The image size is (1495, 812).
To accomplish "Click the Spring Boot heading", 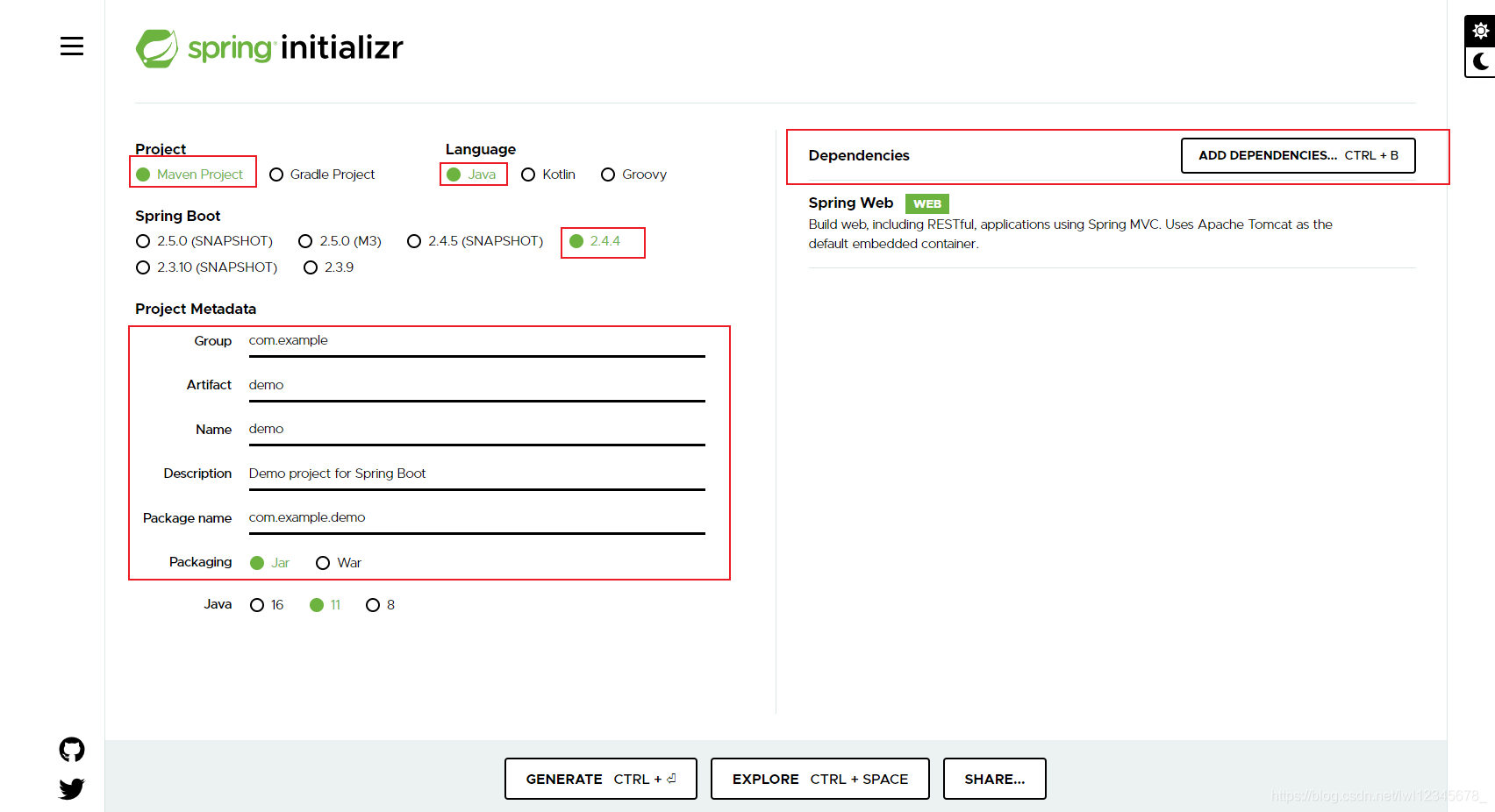I will 178,216.
